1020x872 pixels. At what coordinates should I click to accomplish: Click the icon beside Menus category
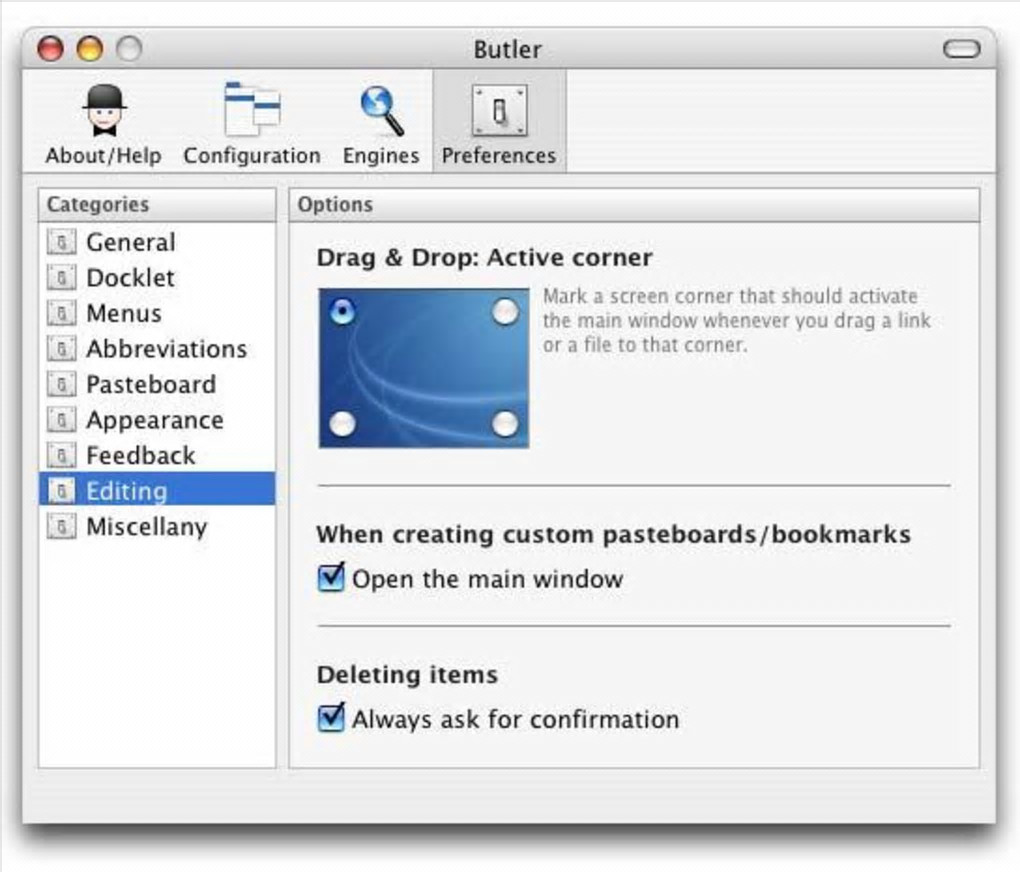coord(62,314)
